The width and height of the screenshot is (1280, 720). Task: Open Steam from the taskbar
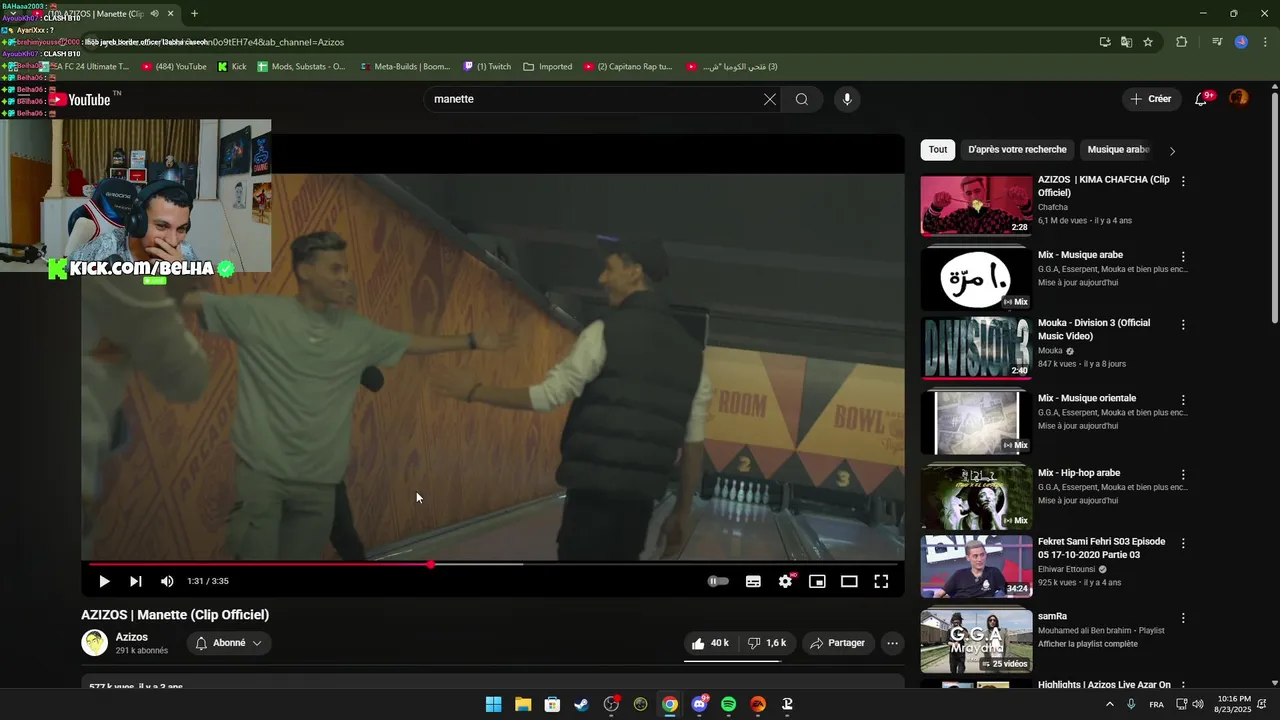tap(581, 704)
